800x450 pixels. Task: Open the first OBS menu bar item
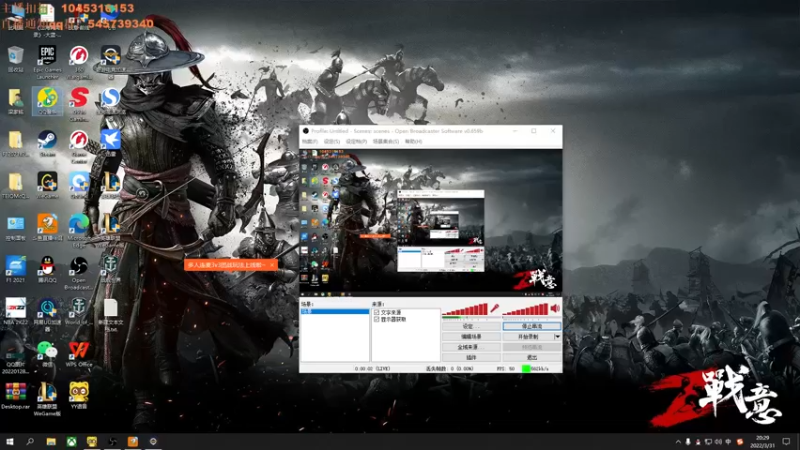click(x=310, y=141)
